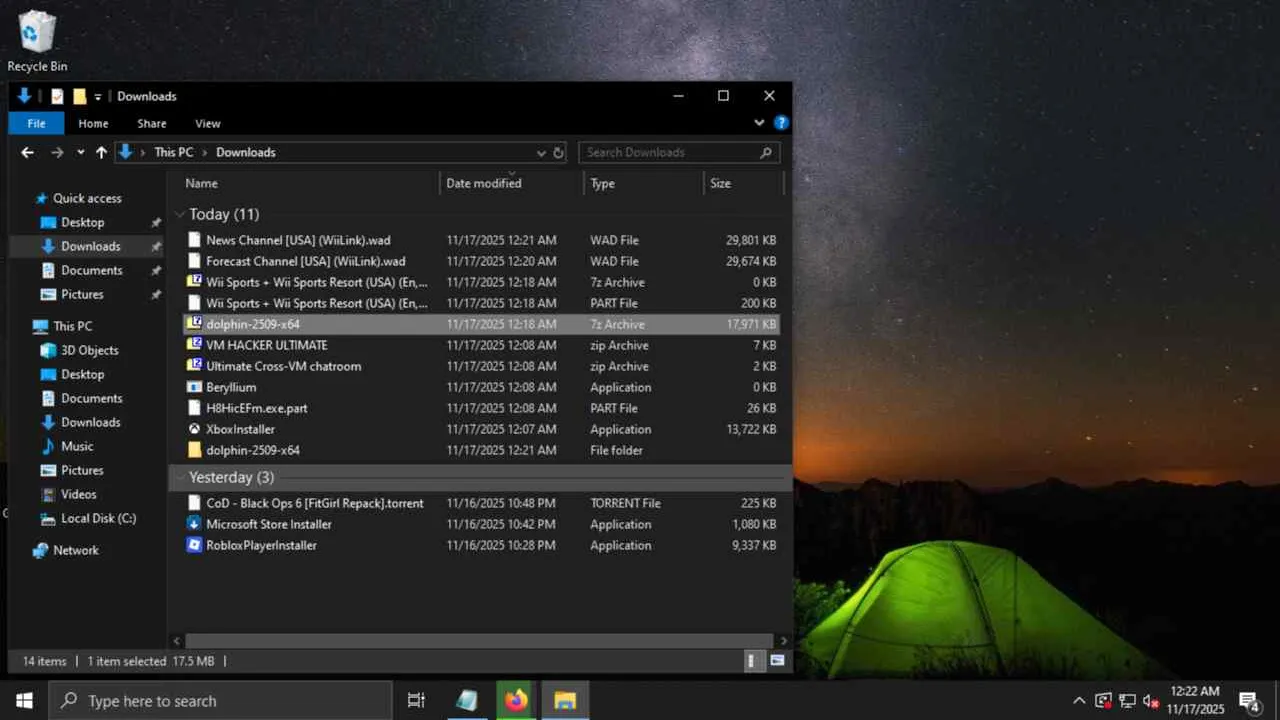This screenshot has height=720, width=1280.
Task: Open the notification center on the taskbar
Action: pyautogui.click(x=1249, y=701)
